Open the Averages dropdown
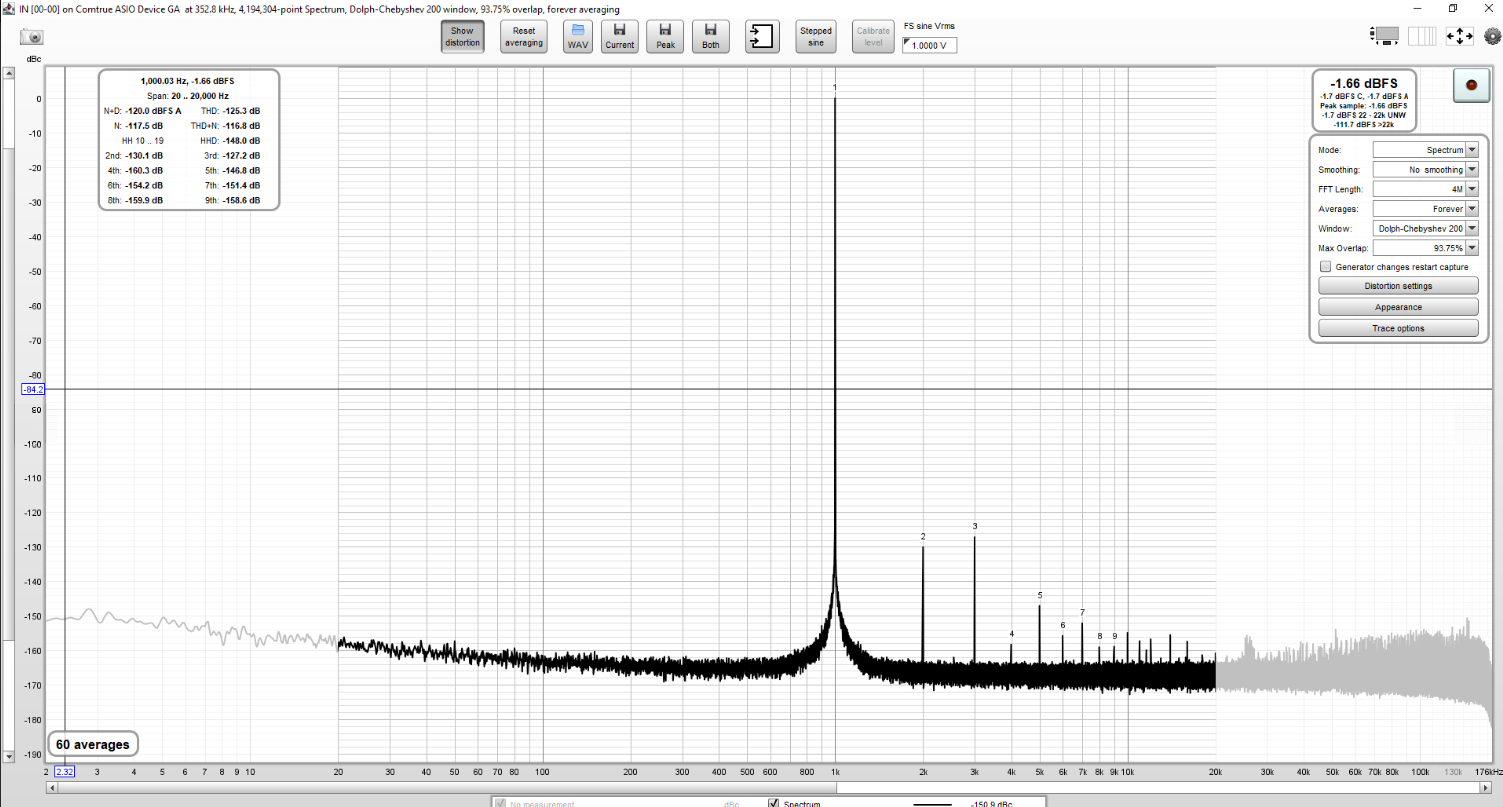This screenshot has height=807, width=1503. (x=1425, y=209)
